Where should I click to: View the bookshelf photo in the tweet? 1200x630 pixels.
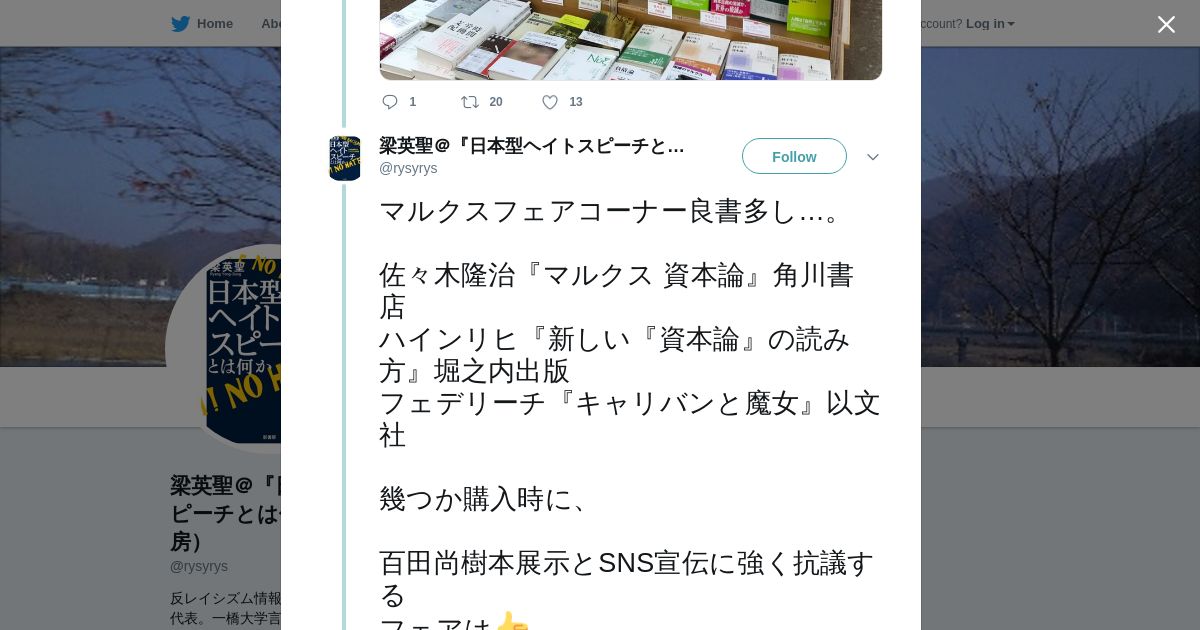coord(631,40)
